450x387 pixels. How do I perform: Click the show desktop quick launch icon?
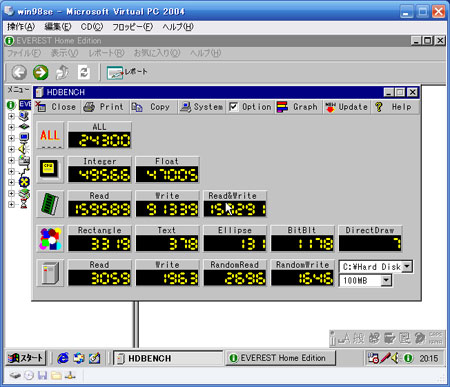94,358
